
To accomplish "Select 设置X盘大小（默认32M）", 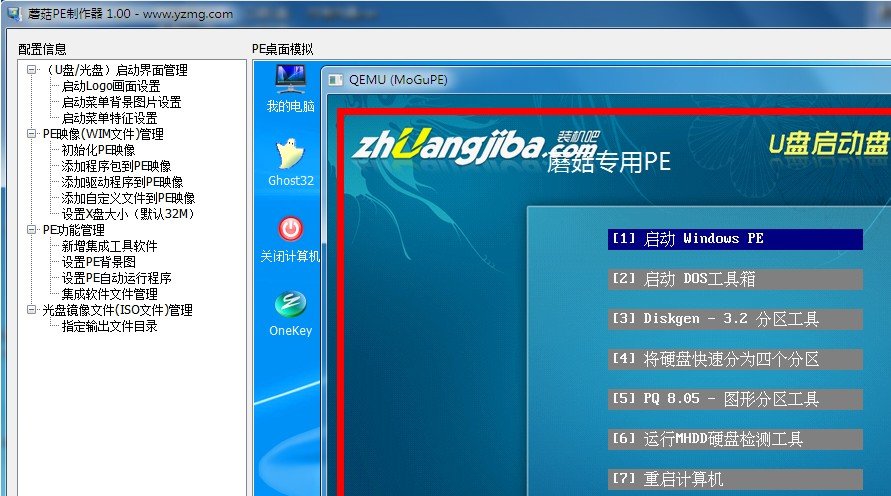I will (128, 214).
